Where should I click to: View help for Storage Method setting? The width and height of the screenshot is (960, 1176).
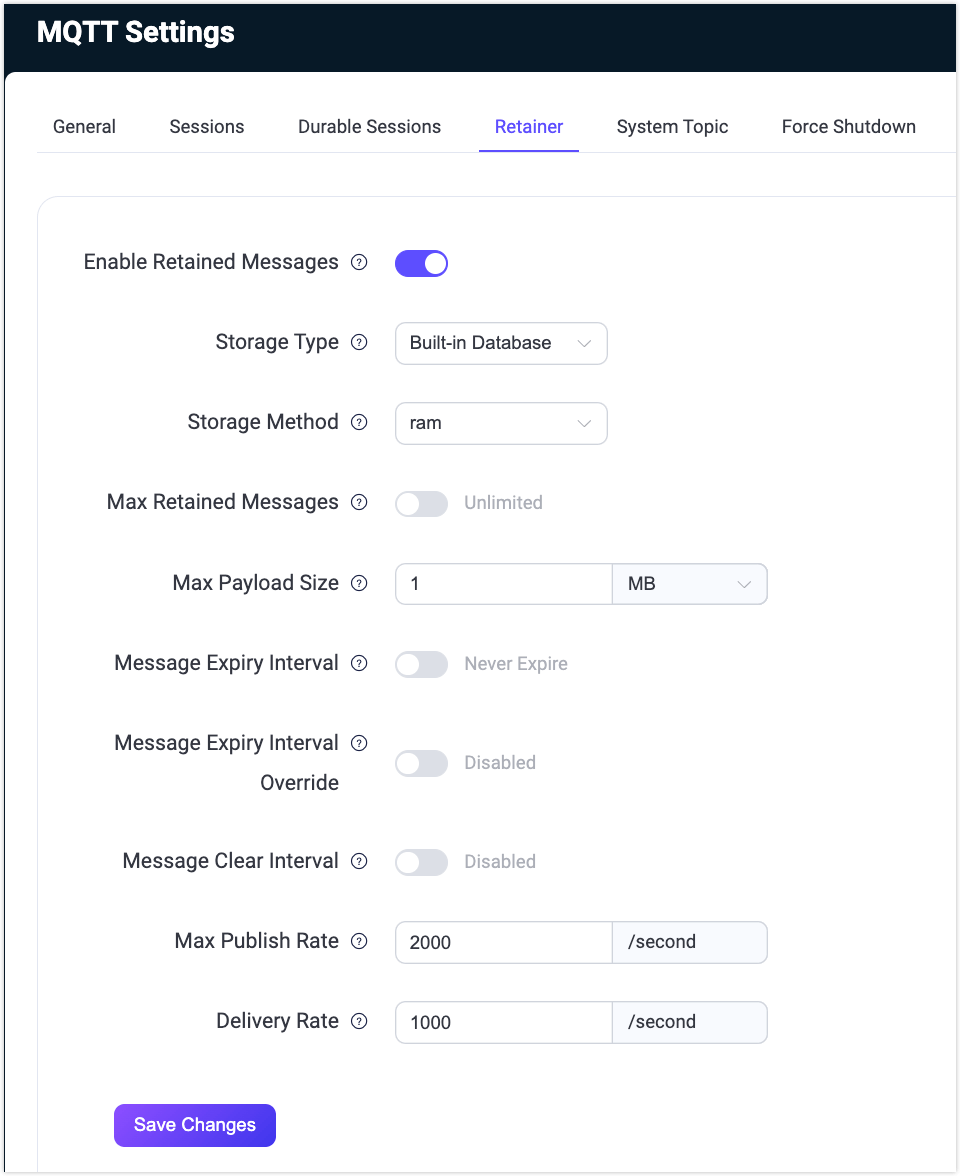point(359,423)
